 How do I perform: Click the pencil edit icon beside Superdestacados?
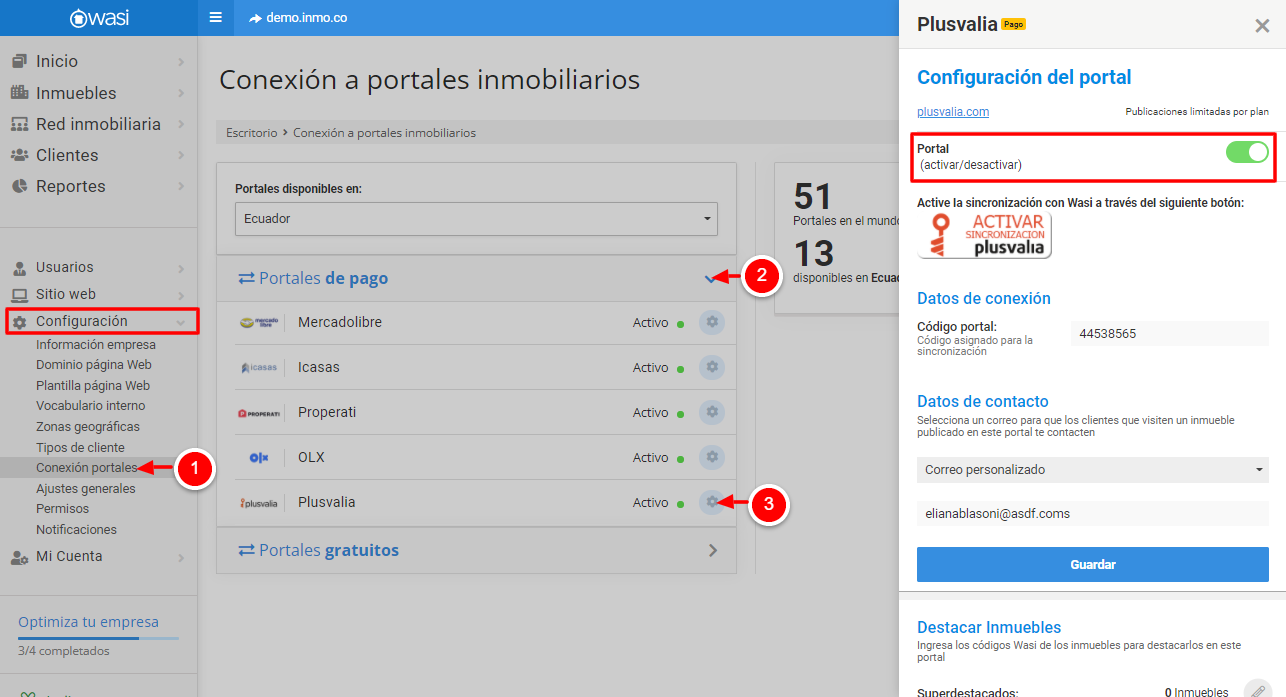pos(1257,691)
